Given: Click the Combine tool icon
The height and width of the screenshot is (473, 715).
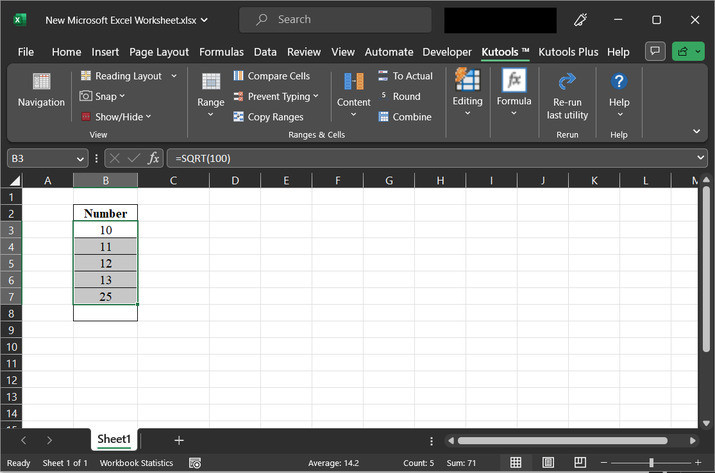Looking at the screenshot, I should (384, 117).
